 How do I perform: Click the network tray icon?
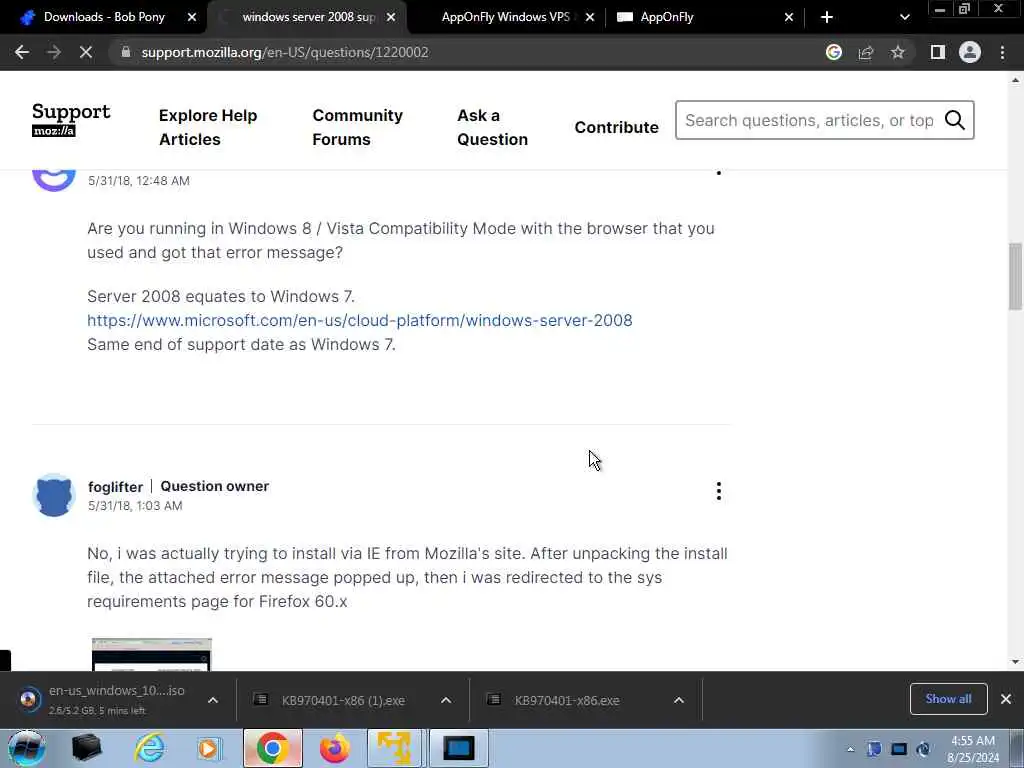tap(899, 749)
